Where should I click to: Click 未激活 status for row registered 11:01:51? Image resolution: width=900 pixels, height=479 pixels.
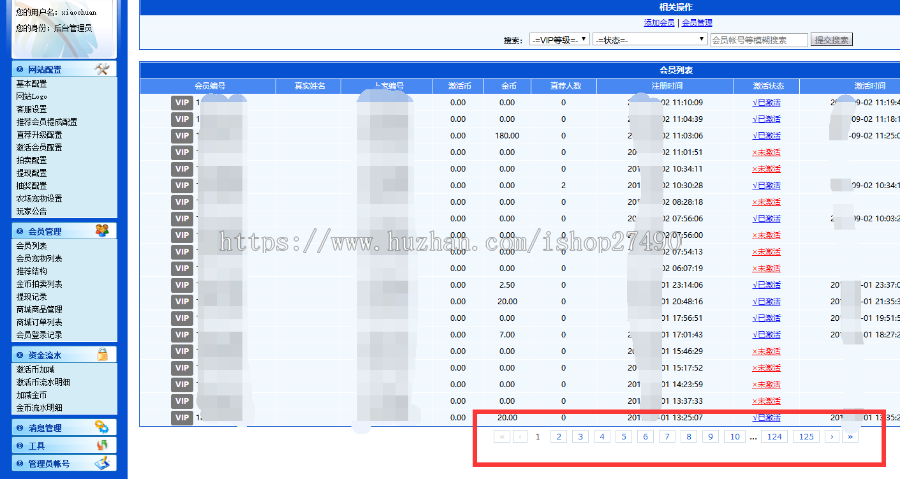click(x=766, y=153)
